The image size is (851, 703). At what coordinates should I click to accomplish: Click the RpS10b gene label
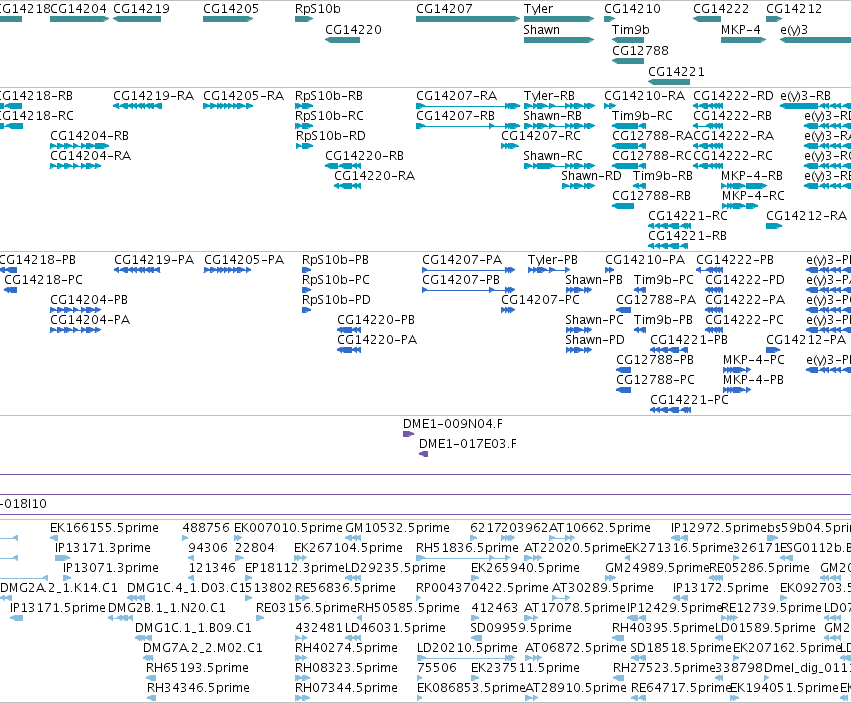[x=317, y=9]
